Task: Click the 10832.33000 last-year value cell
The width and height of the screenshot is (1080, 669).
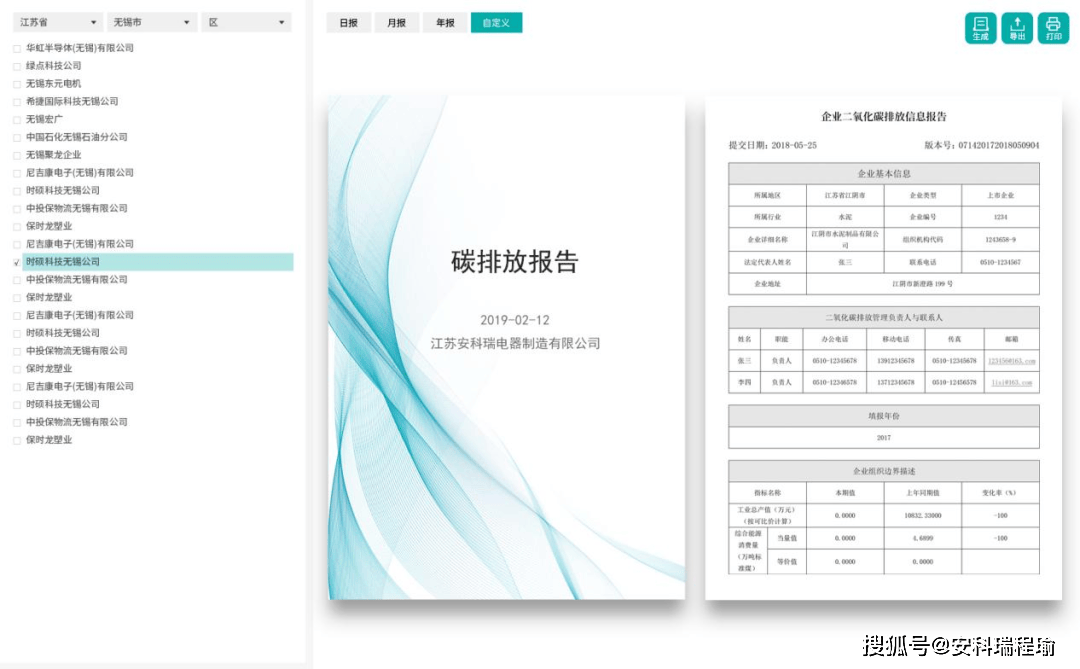Action: (x=923, y=515)
